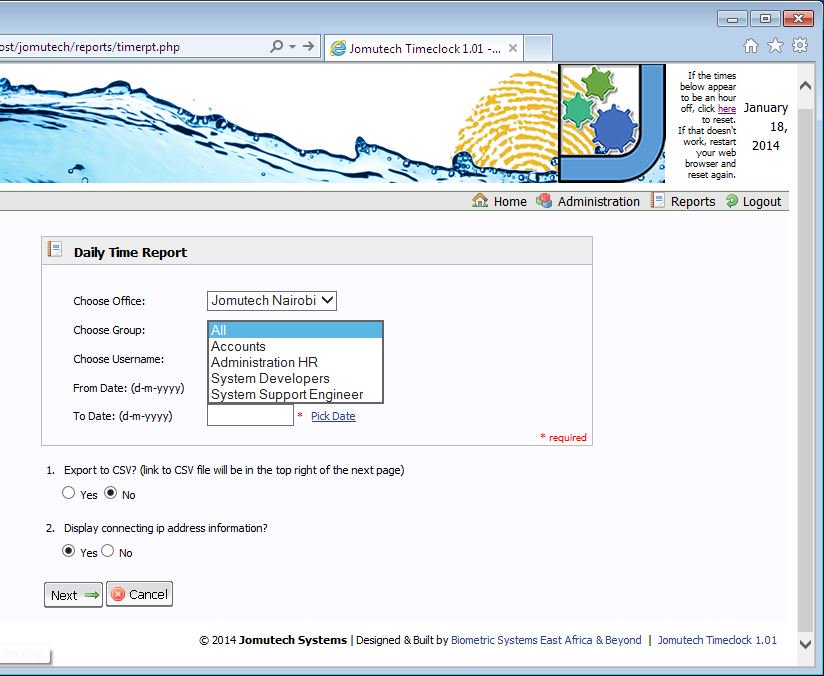Select Yes for Export to CSV
The image size is (824, 676).
coord(68,493)
